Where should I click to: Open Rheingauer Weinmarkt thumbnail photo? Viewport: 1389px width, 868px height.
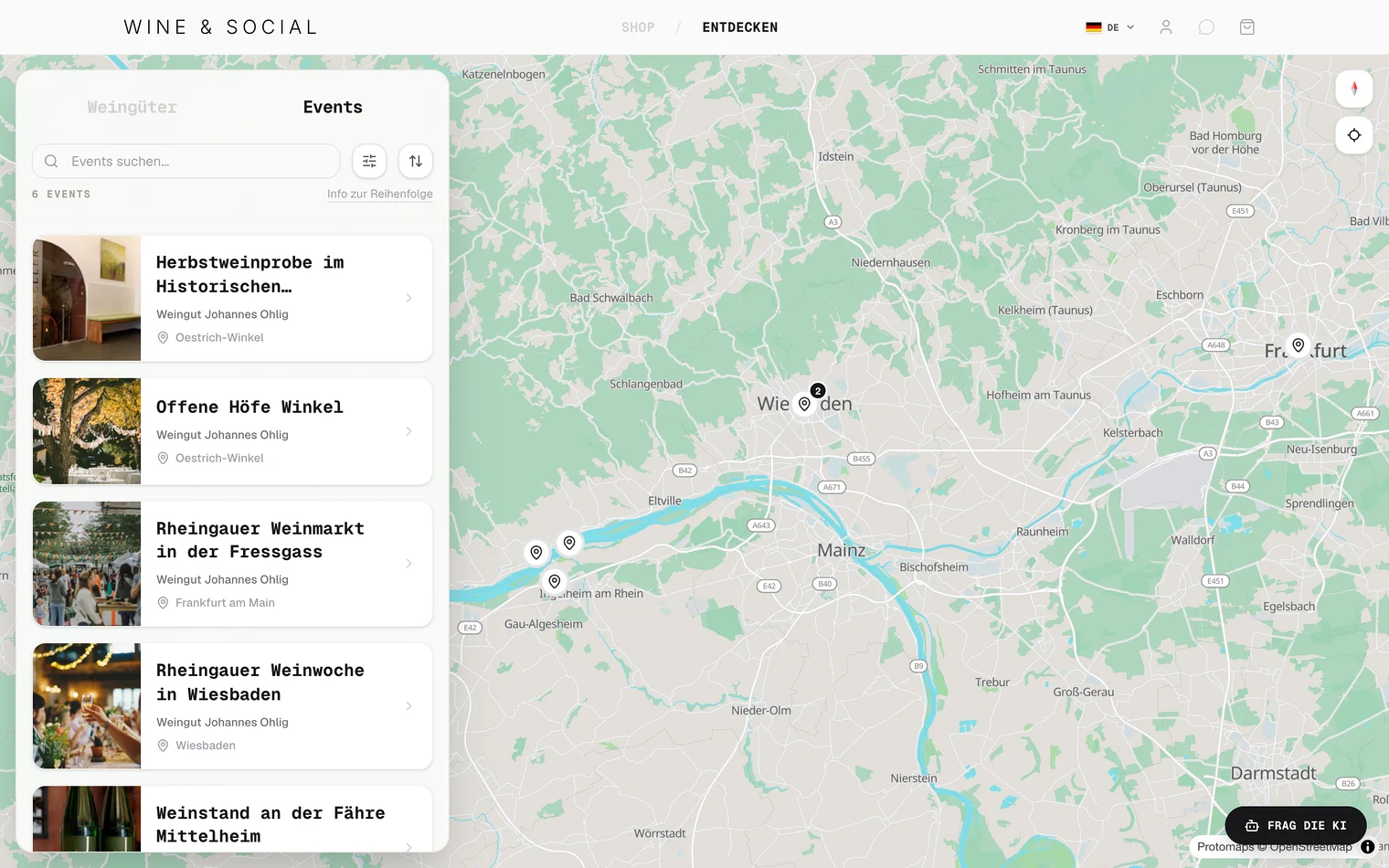87,564
